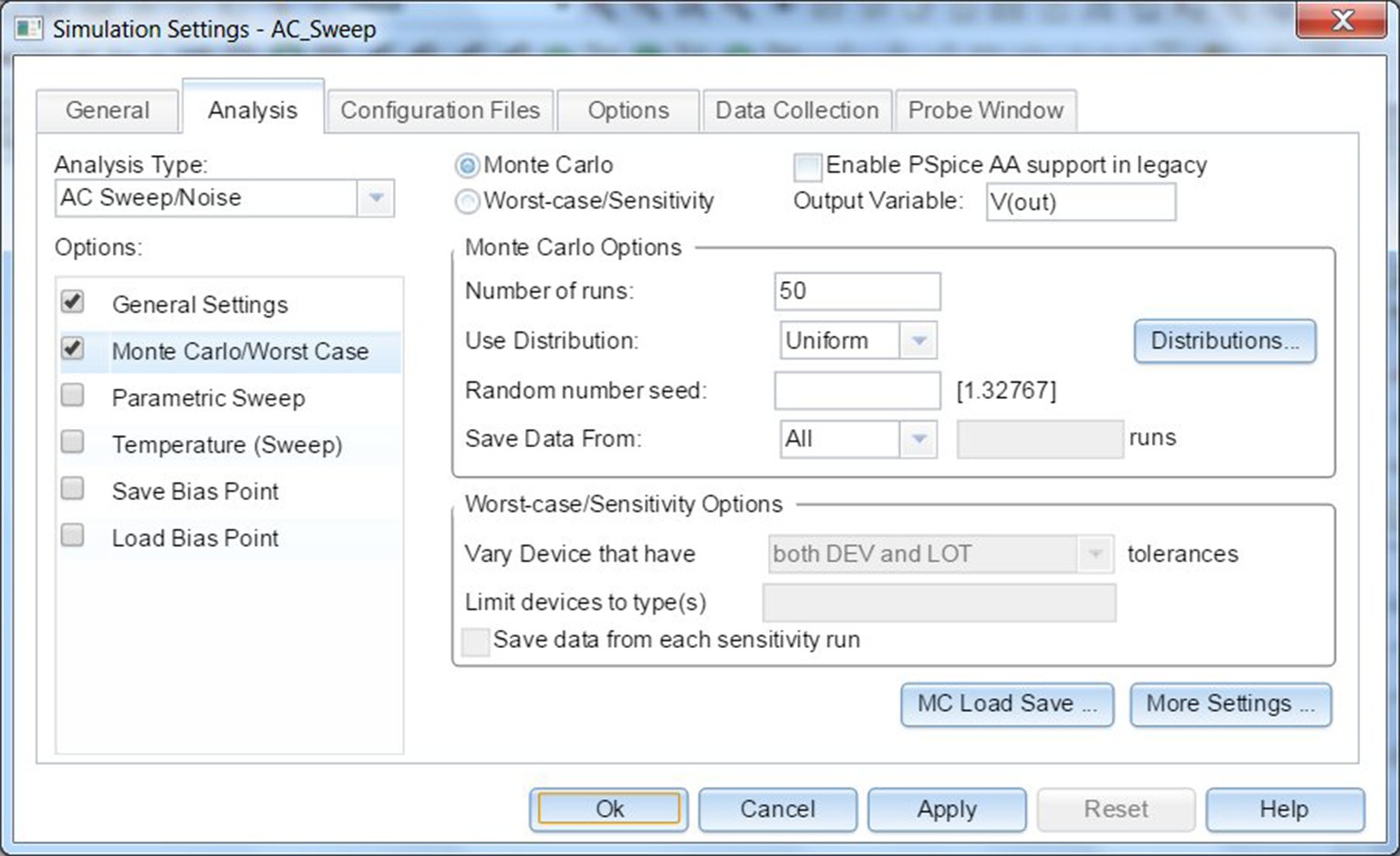Open More Settings

click(1229, 705)
